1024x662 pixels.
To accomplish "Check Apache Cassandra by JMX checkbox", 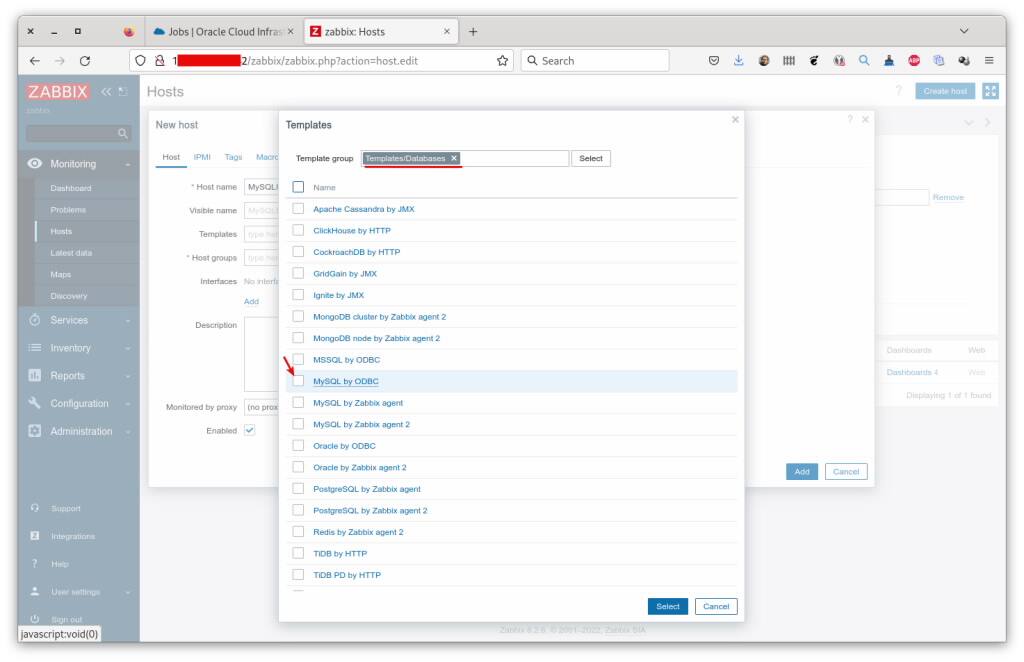I will (x=298, y=209).
